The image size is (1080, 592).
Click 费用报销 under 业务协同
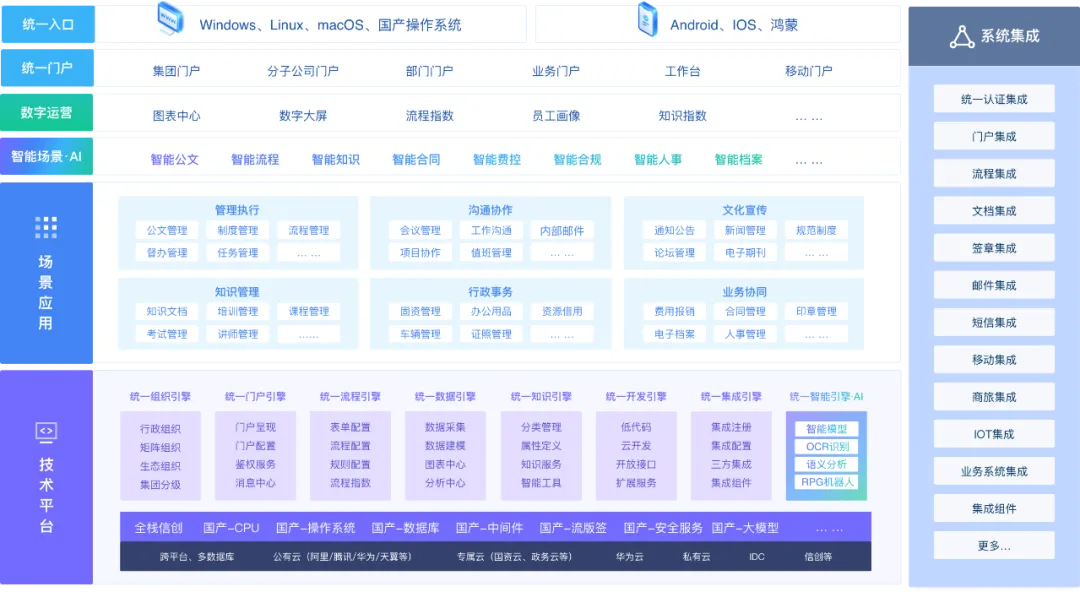tap(674, 311)
